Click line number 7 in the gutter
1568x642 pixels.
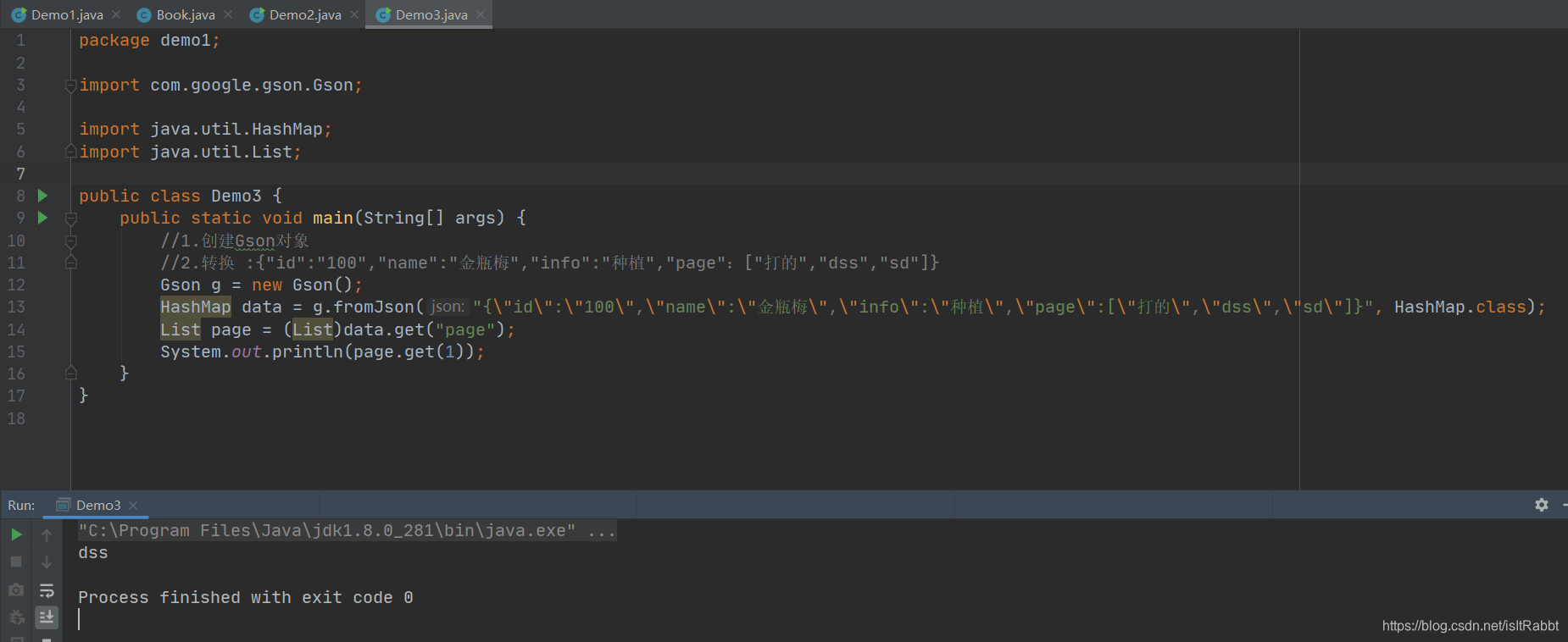coord(20,174)
